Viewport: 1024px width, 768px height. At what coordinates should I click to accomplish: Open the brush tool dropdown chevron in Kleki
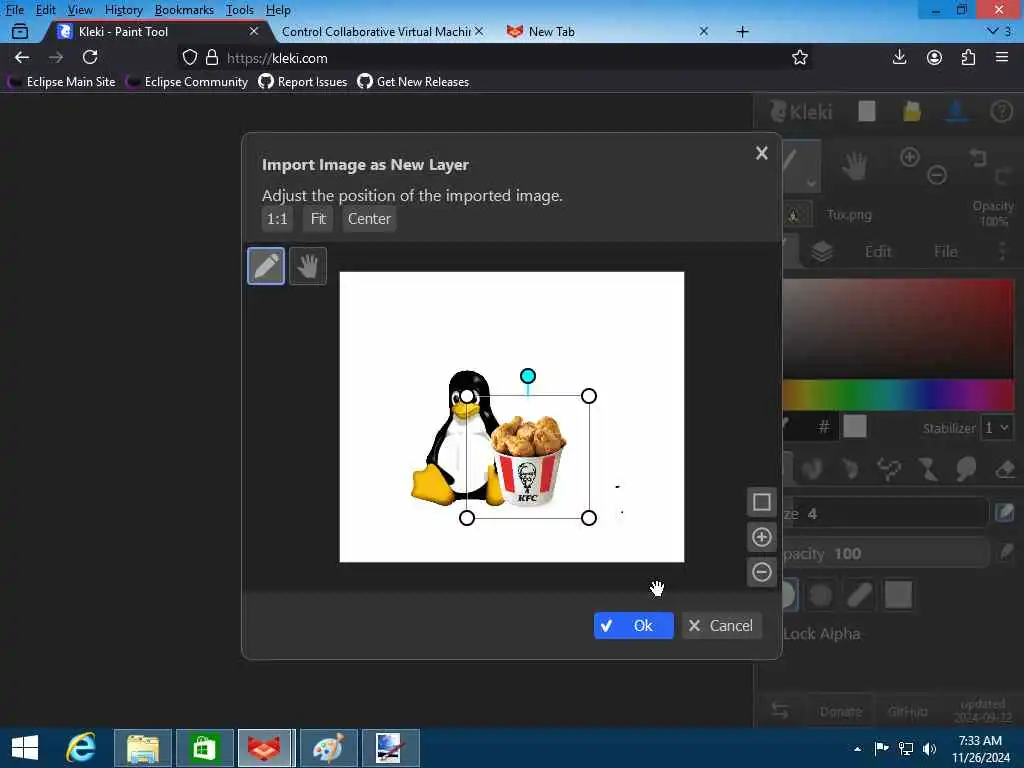point(811,183)
